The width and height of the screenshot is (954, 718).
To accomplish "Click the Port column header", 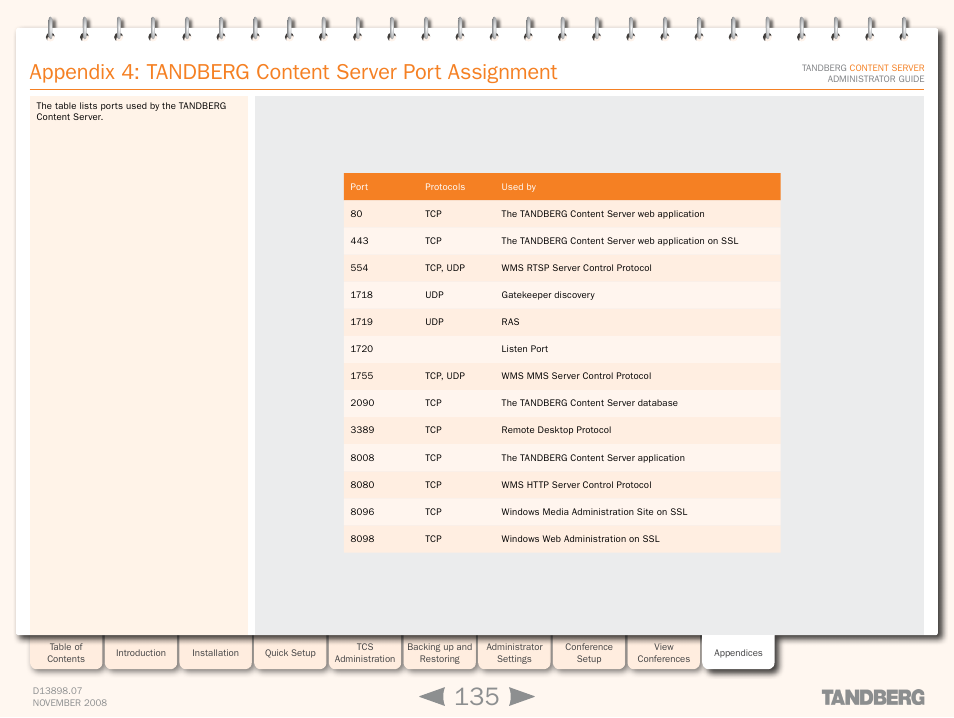I will 359,187.
